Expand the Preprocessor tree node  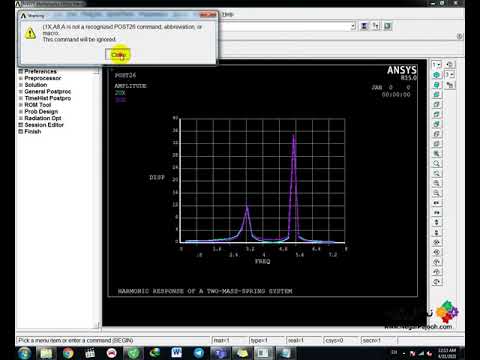click(x=21, y=78)
